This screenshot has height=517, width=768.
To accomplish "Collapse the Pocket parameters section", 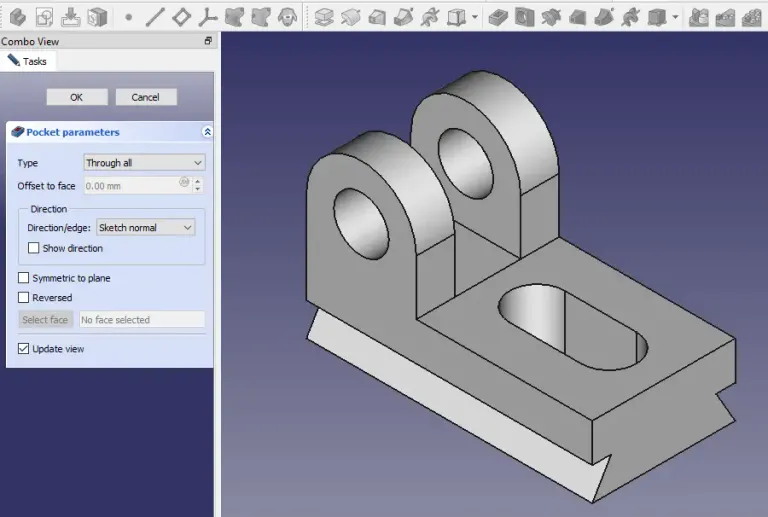I will click(x=207, y=132).
